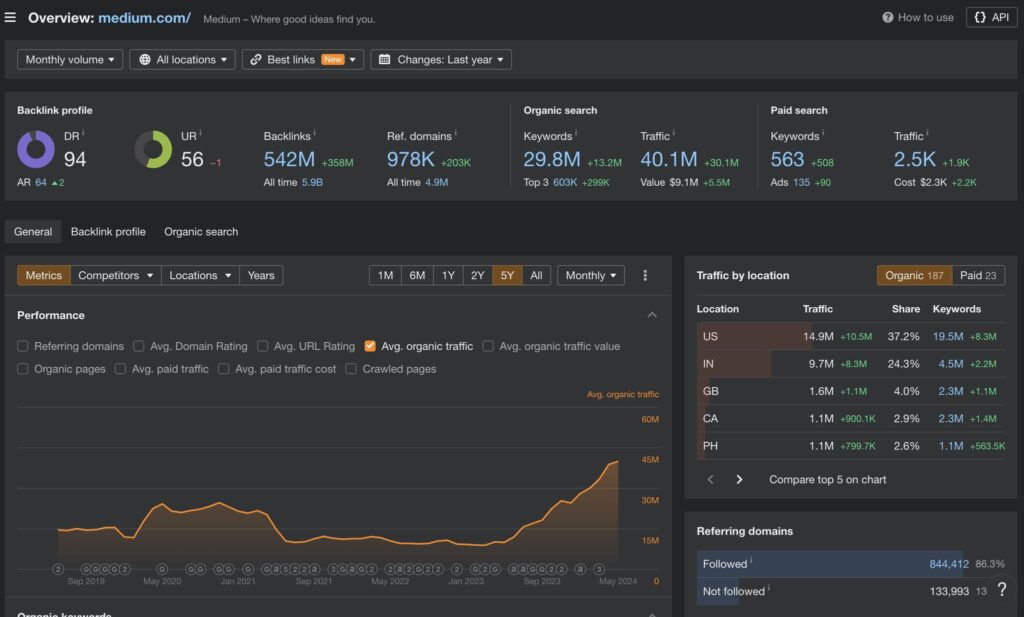The image size is (1024, 617).
Task: Switch to the Backlink profile tab
Action: pyautogui.click(x=108, y=232)
